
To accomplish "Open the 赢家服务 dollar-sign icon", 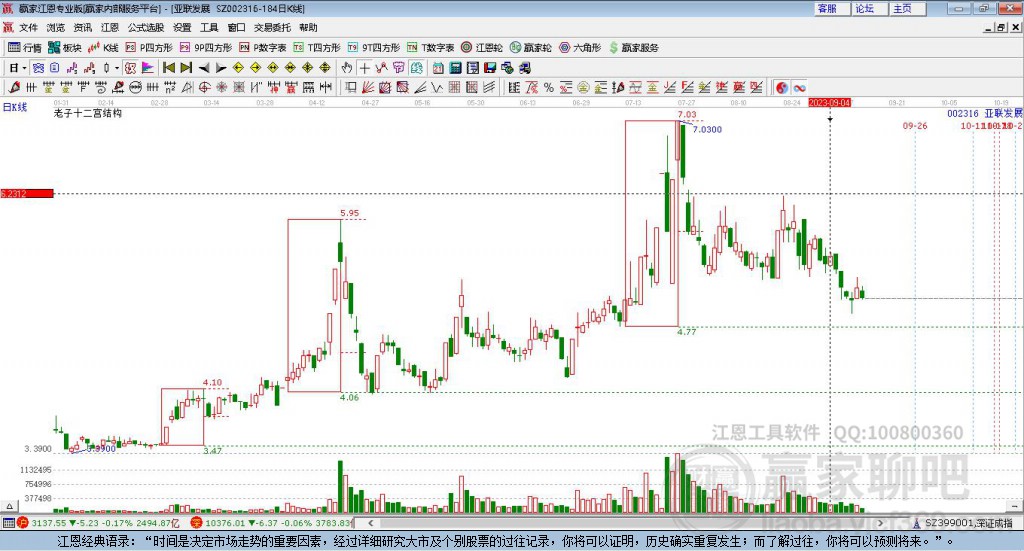I will [x=633, y=48].
